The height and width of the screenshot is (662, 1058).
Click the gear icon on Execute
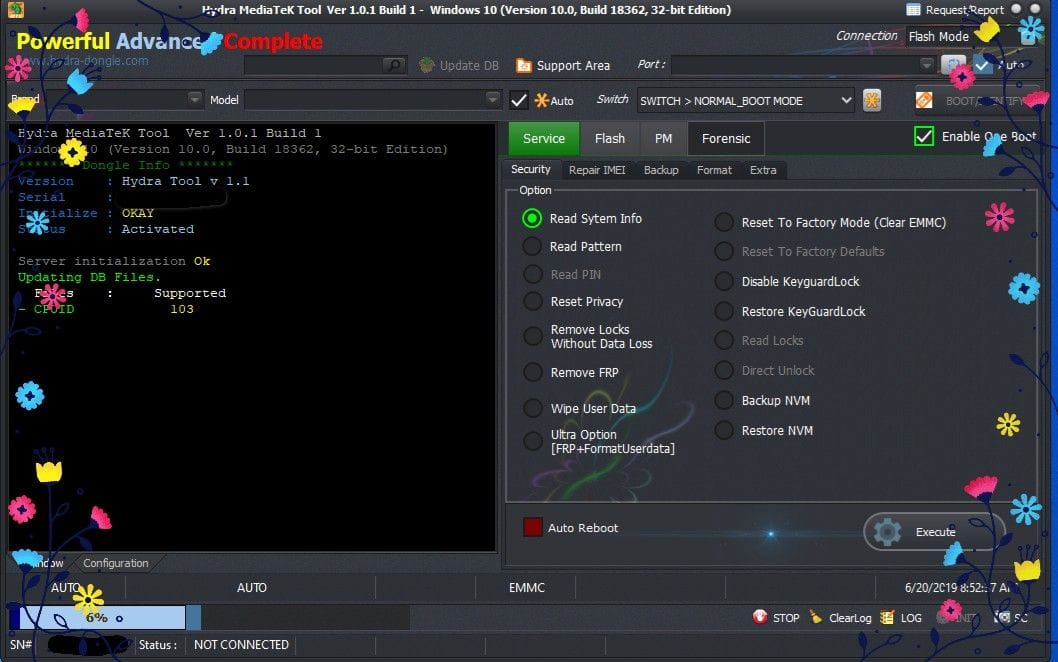coord(887,532)
